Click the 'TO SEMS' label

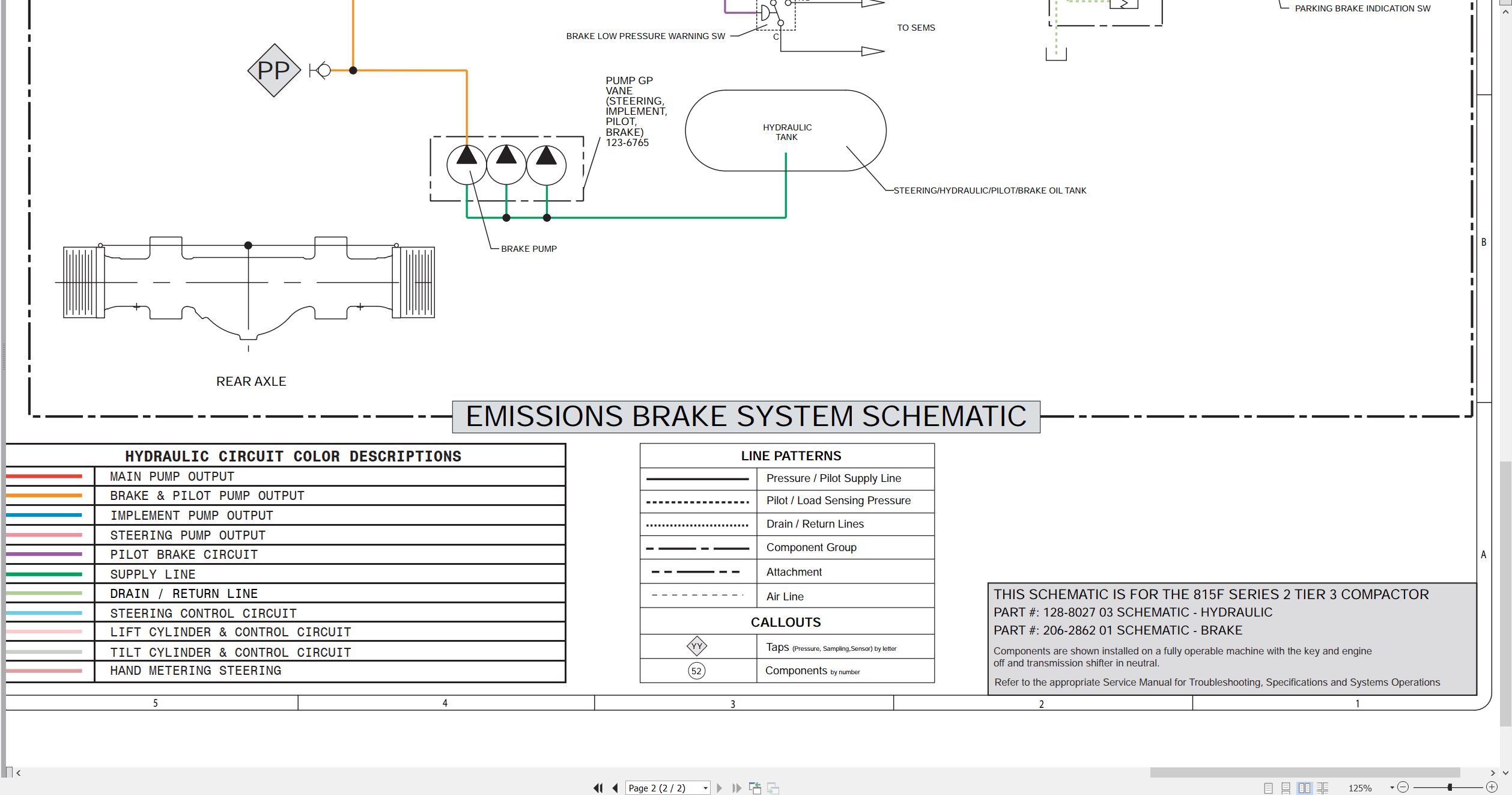coord(916,28)
